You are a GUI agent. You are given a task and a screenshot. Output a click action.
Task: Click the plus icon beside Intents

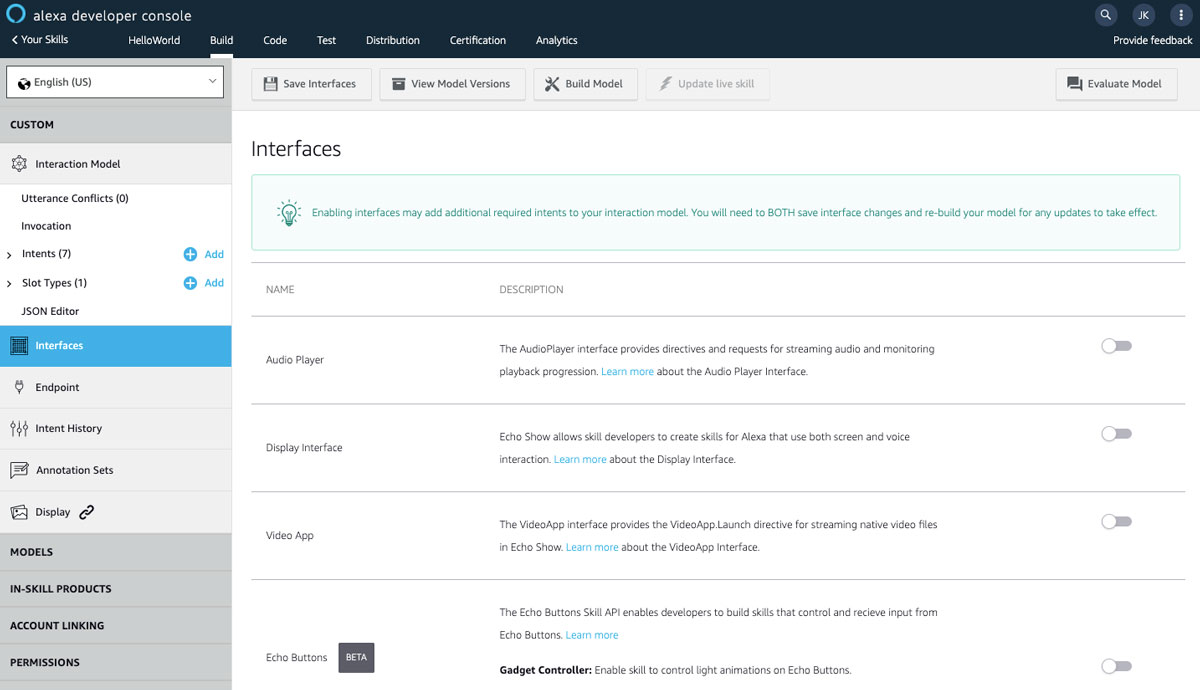click(190, 254)
